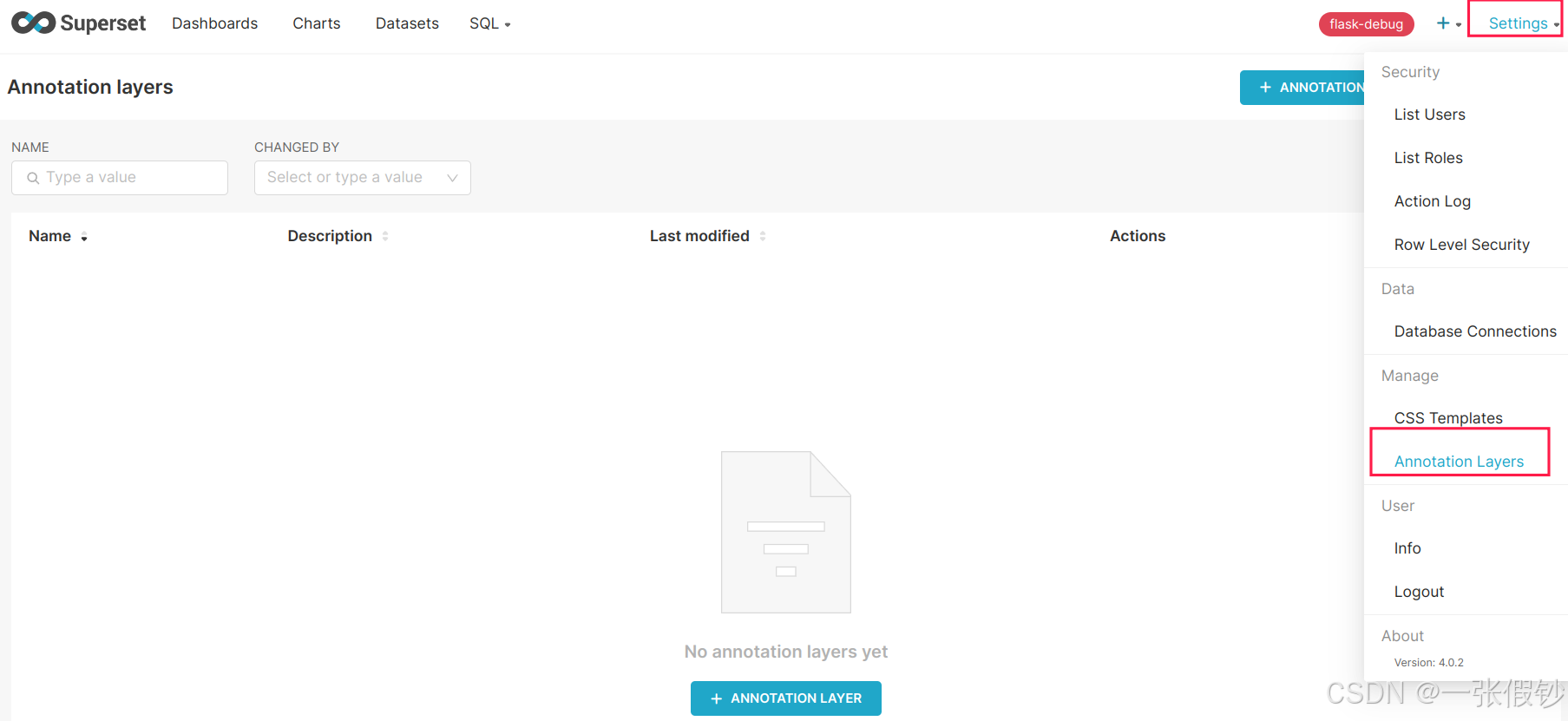Click the plus icon beside flask-debug
Screen dimensions: 1568x721
click(x=1443, y=23)
